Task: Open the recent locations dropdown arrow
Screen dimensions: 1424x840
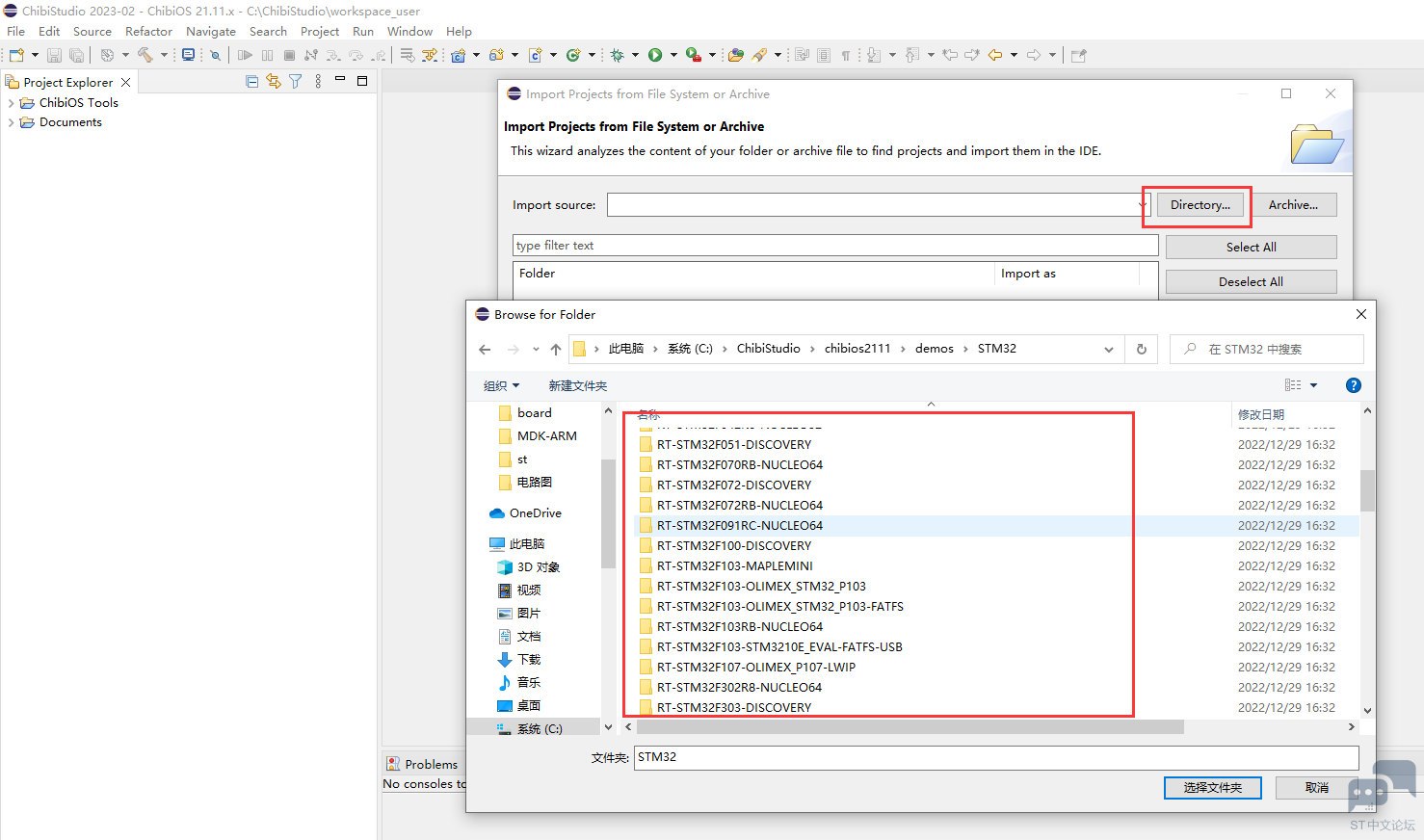Action: 536,350
